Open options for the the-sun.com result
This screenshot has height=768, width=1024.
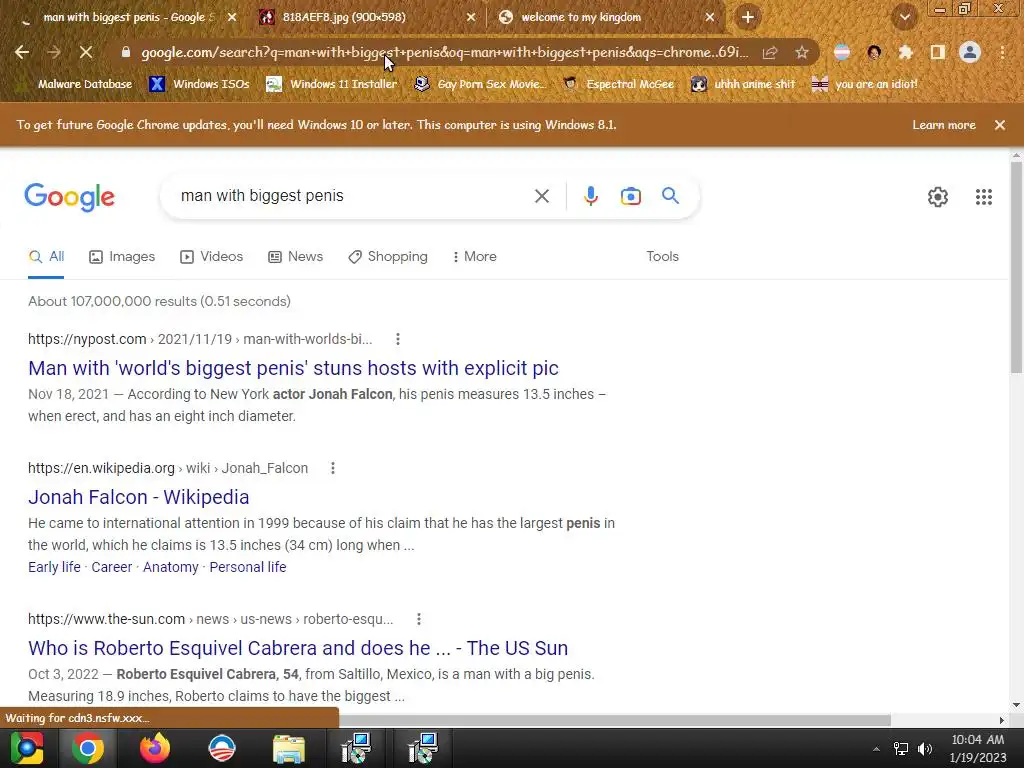tap(419, 619)
